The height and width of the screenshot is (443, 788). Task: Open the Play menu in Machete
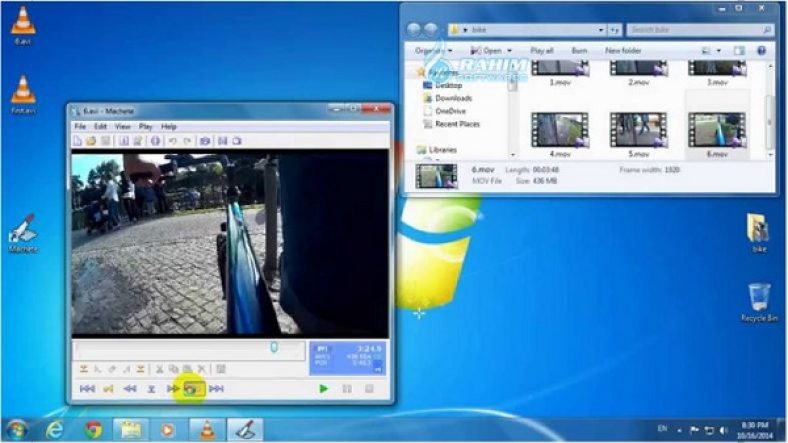pyautogui.click(x=146, y=127)
